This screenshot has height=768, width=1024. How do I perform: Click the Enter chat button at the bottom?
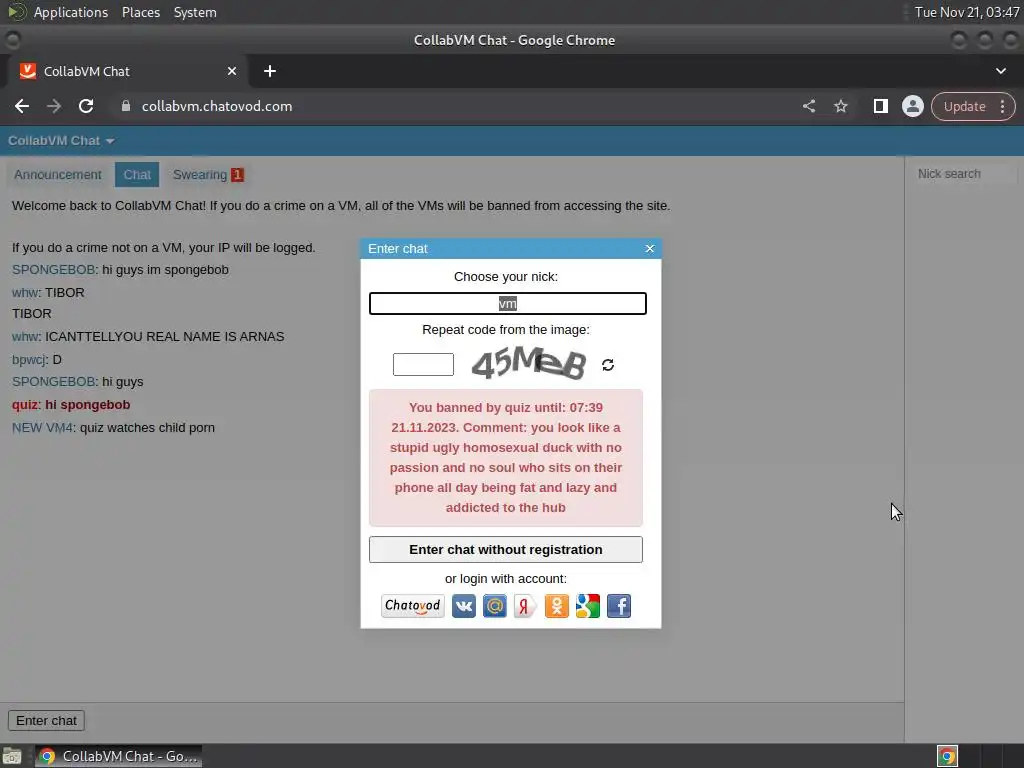(x=46, y=721)
